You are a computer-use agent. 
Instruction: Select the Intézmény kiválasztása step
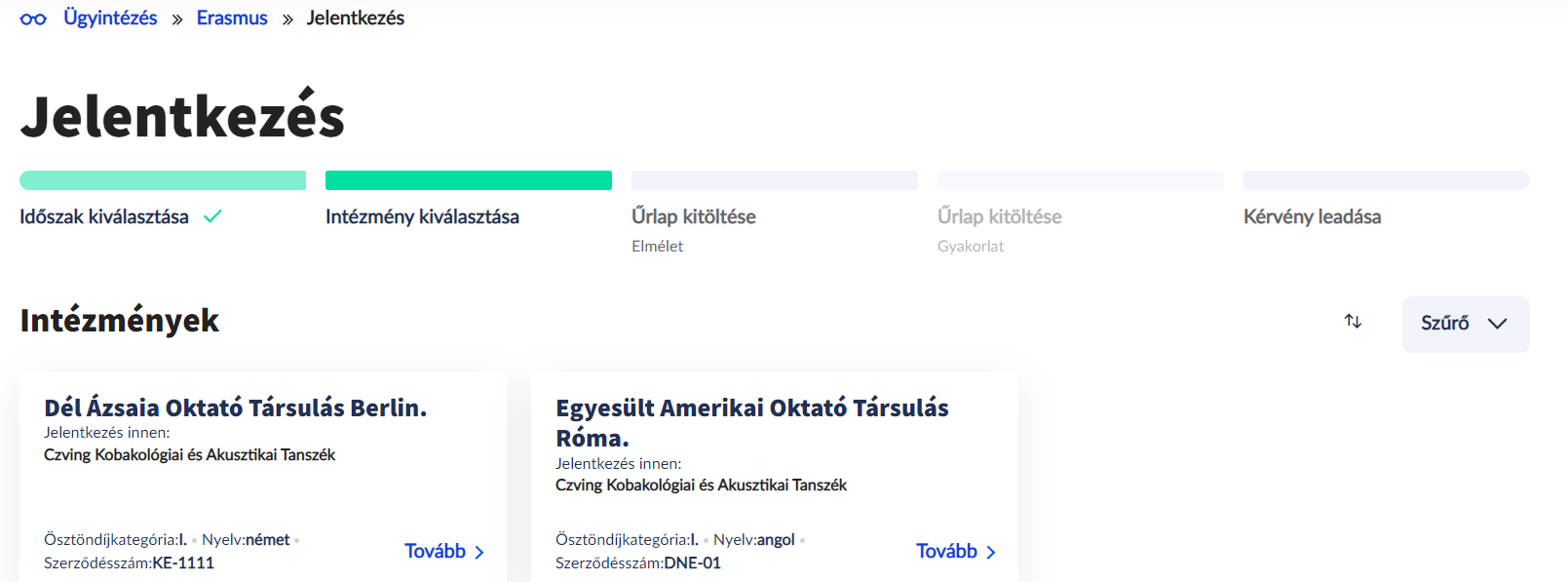tap(422, 216)
